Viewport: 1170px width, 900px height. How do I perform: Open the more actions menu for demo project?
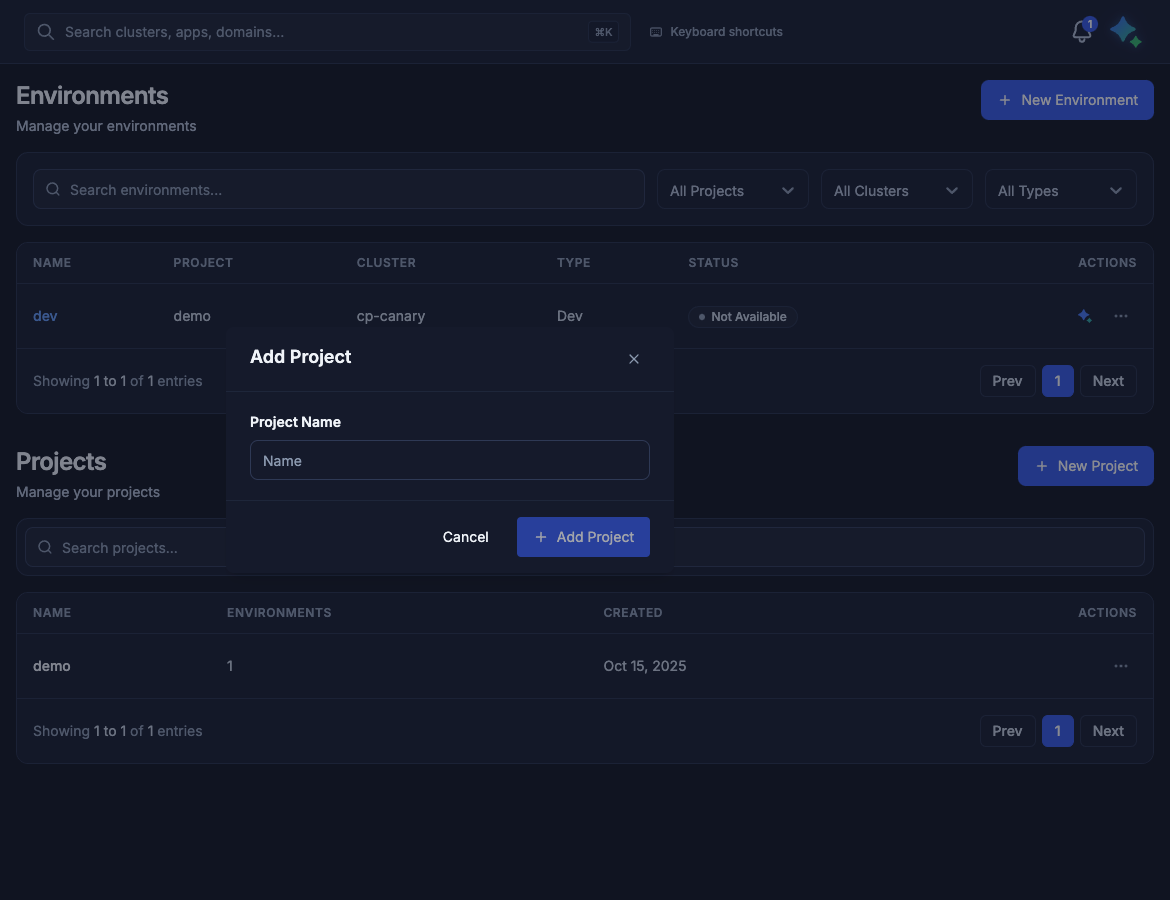point(1121,666)
